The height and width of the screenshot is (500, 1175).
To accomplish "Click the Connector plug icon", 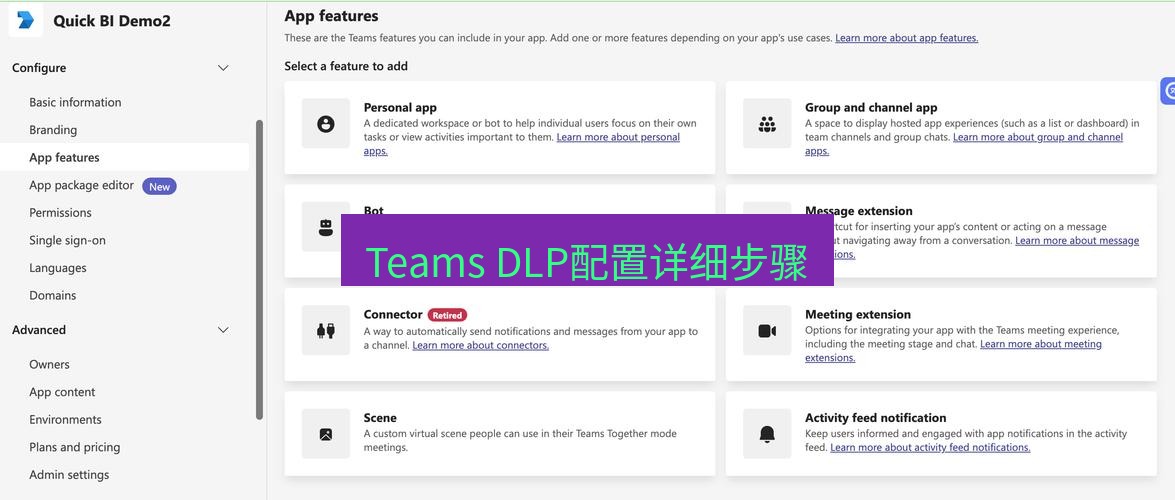I will 326,330.
